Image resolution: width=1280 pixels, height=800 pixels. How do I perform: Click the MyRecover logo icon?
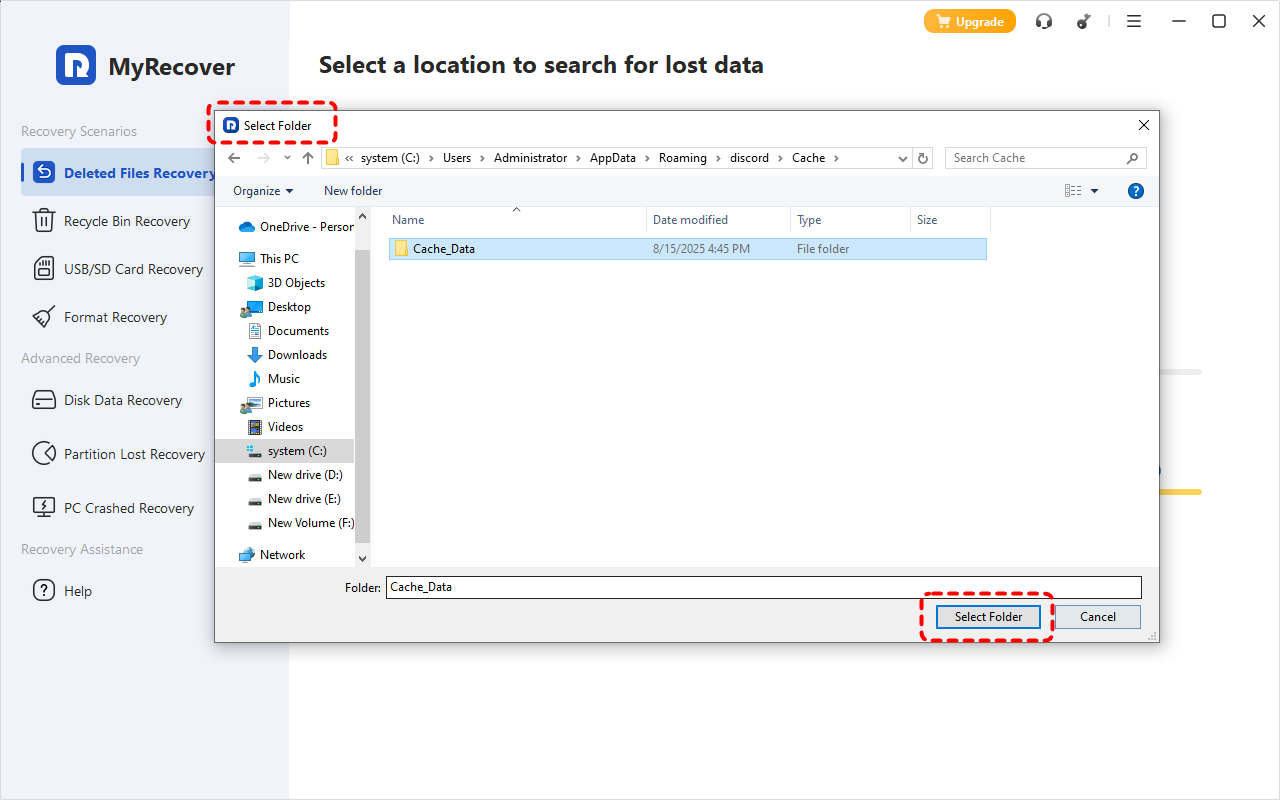(x=76, y=65)
